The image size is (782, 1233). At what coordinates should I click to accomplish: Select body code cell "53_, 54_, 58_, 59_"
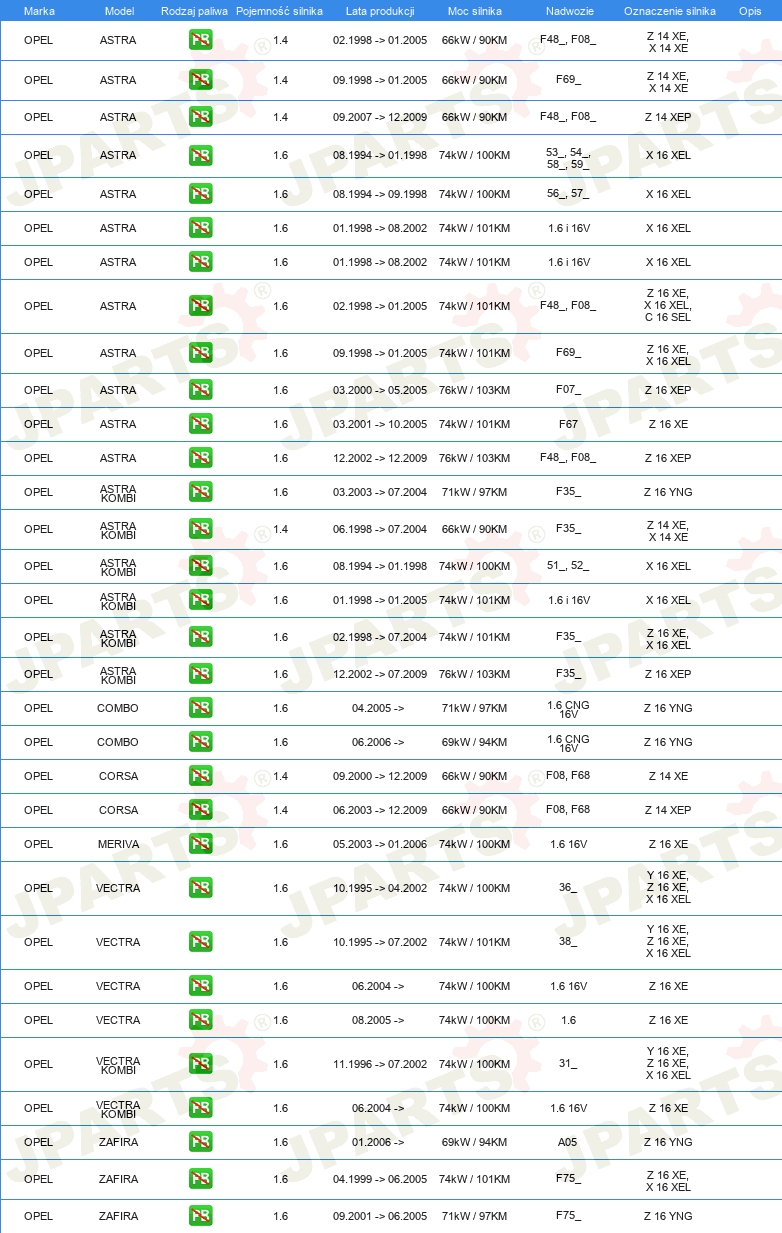(x=568, y=156)
